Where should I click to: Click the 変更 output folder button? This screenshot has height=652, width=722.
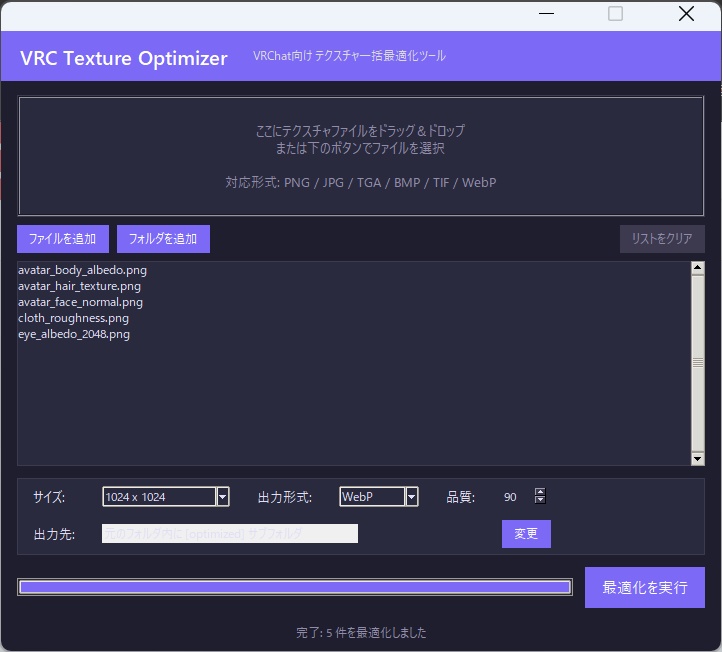tap(526, 534)
